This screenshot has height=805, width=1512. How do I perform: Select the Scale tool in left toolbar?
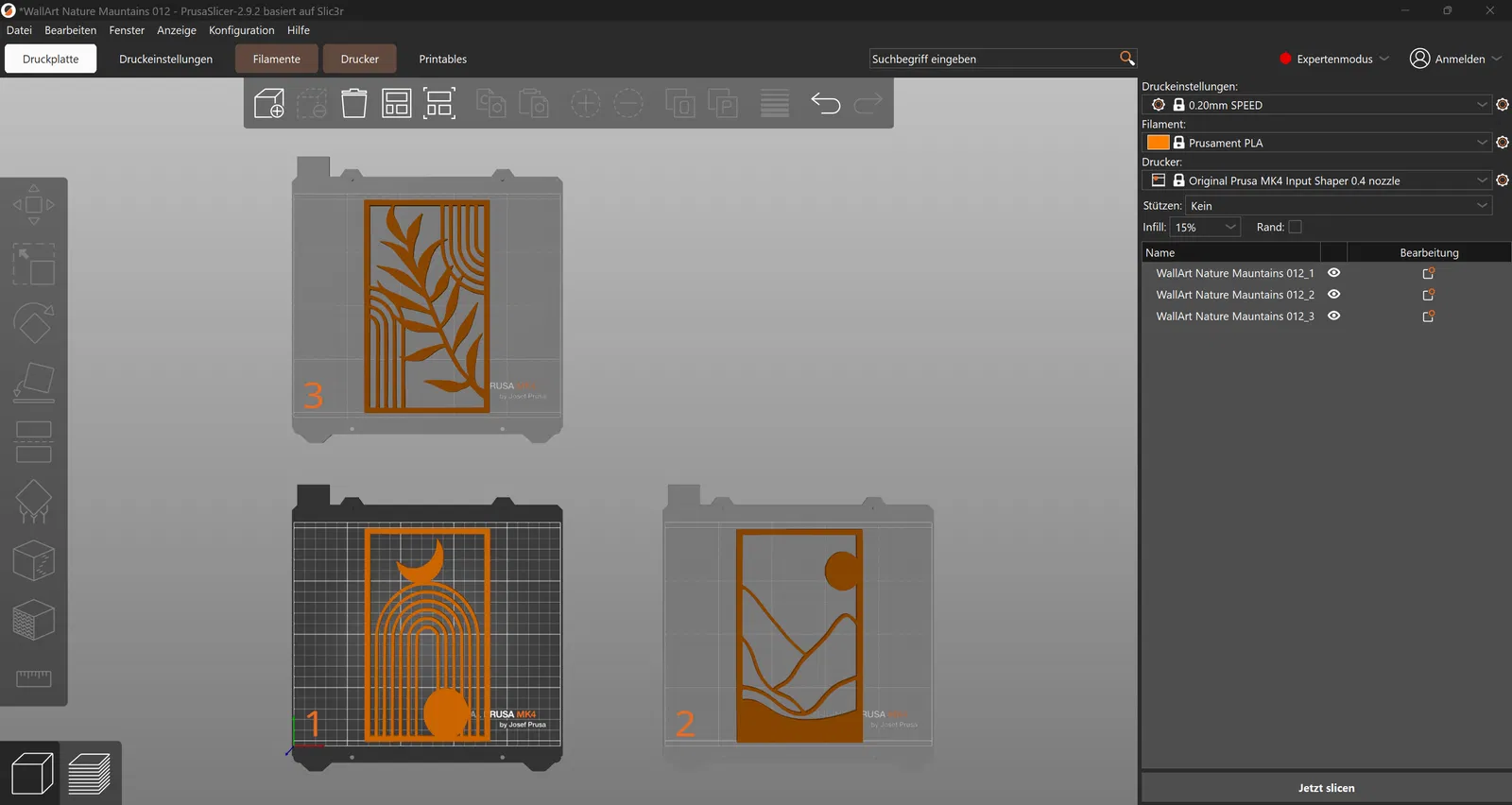point(33,265)
